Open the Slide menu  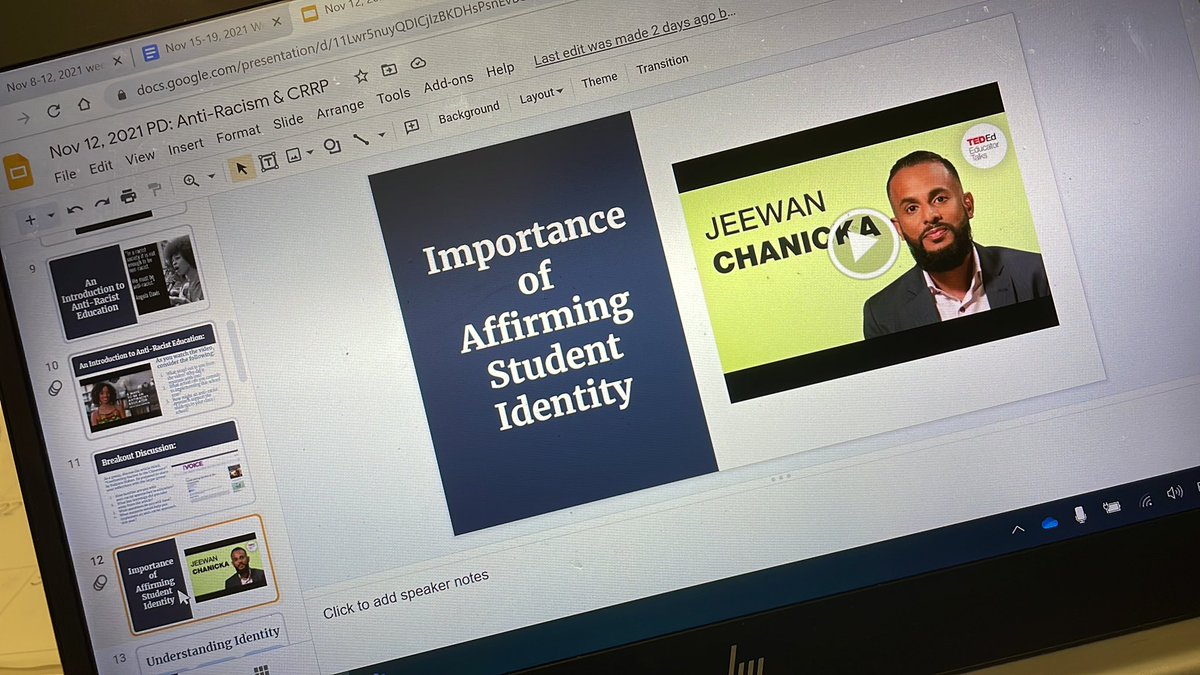pos(288,121)
